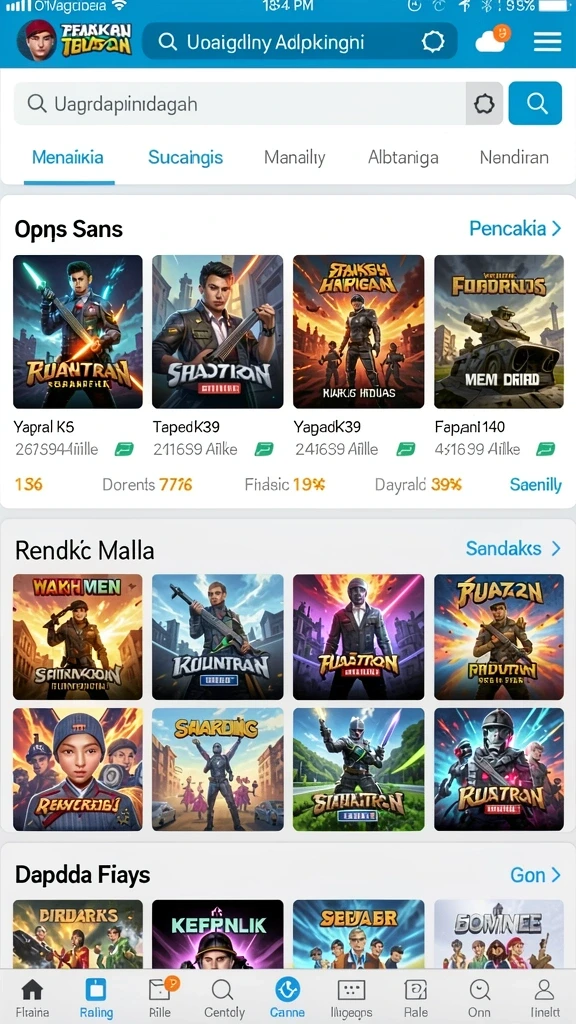Open the hamburger menu in the header
Screen dimensions: 576x1024
[x=547, y=42]
